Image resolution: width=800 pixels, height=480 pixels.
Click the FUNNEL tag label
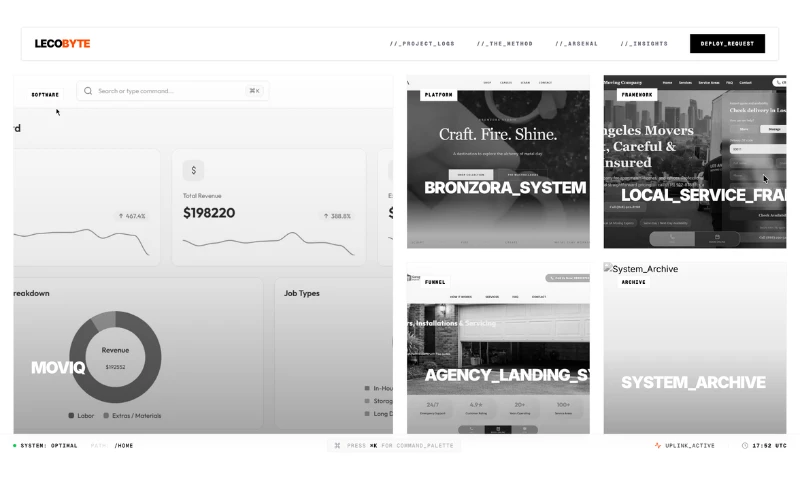click(x=435, y=282)
